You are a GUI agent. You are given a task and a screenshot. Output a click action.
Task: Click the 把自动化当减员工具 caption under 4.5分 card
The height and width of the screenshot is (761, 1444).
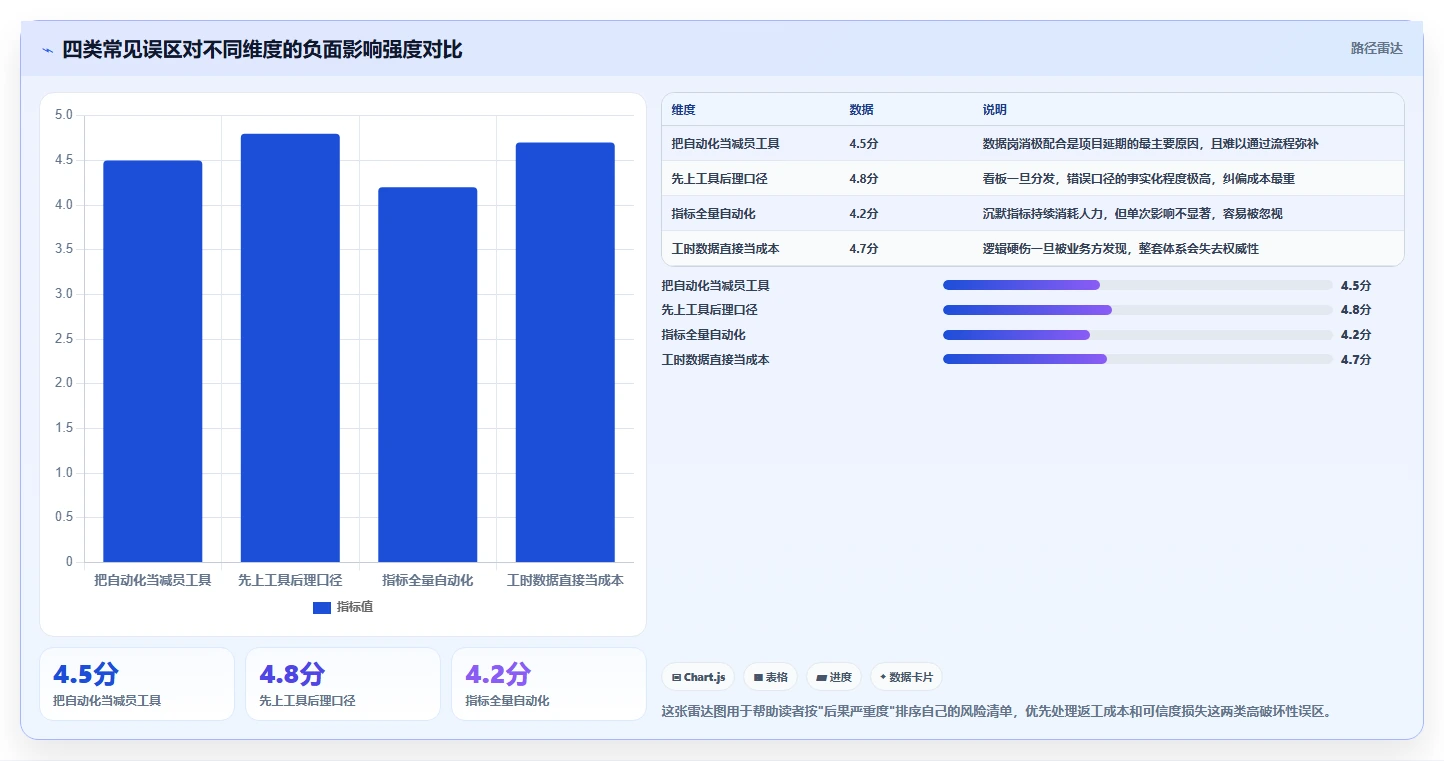[x=107, y=701]
